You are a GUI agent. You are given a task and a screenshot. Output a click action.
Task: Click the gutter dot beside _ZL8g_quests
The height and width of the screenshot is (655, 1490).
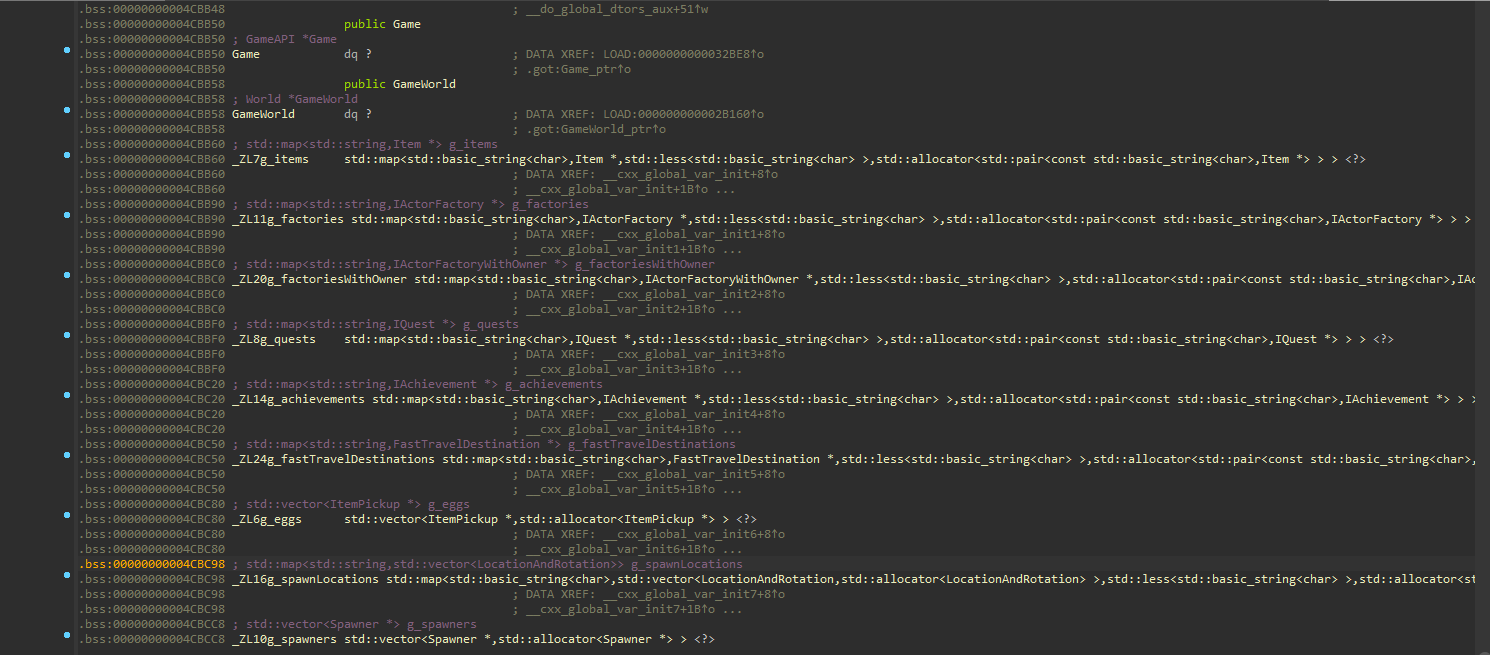point(67,335)
